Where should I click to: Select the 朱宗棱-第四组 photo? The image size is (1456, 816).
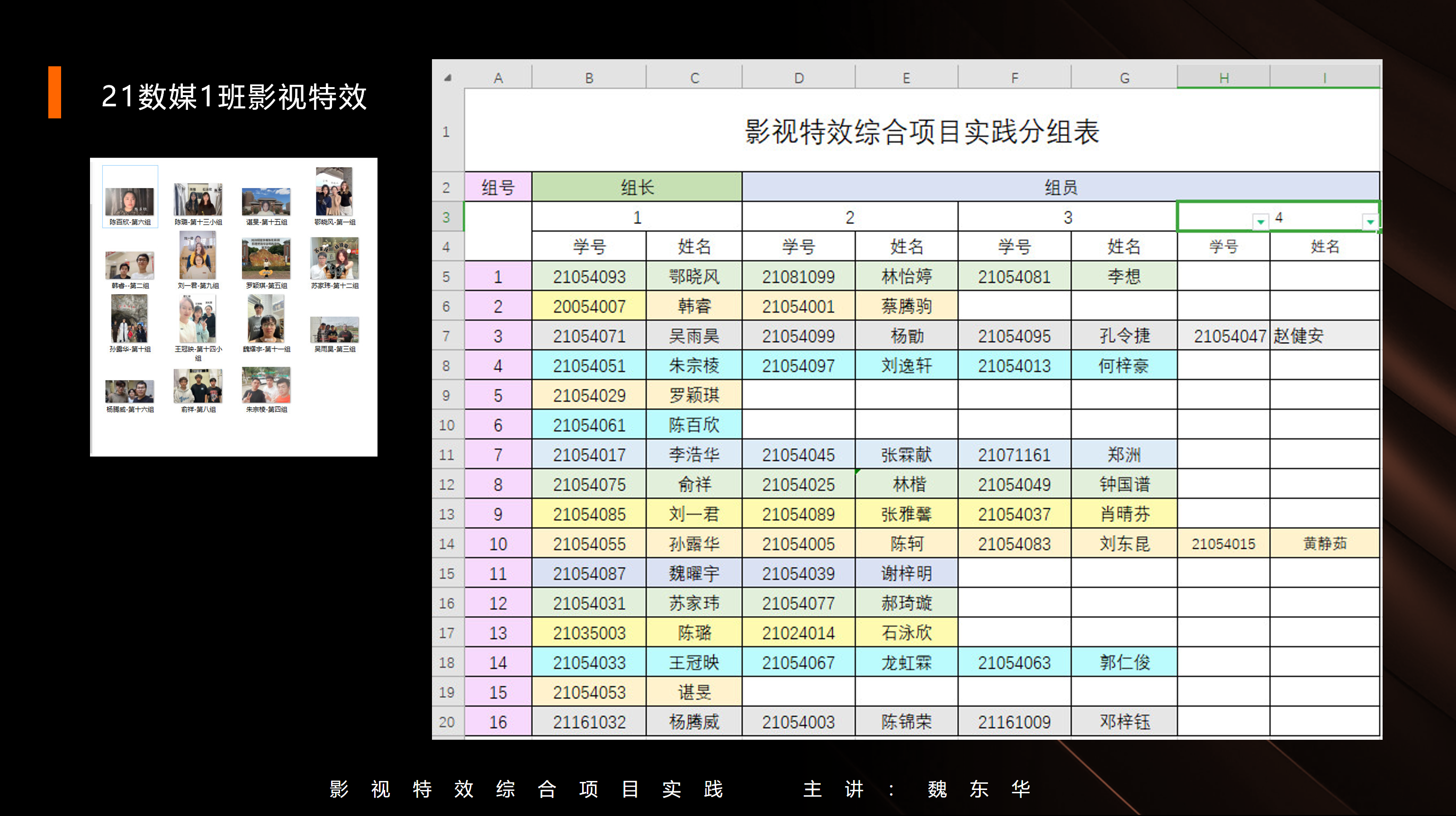[x=266, y=386]
